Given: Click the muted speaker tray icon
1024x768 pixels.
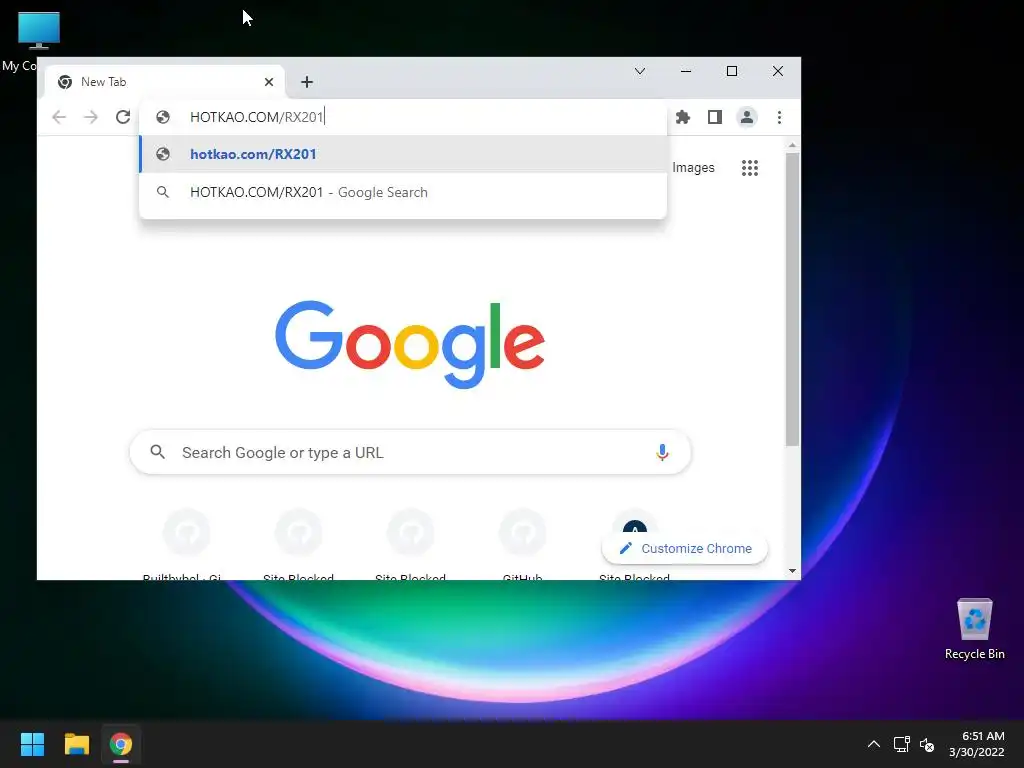Looking at the screenshot, I should tap(927, 744).
